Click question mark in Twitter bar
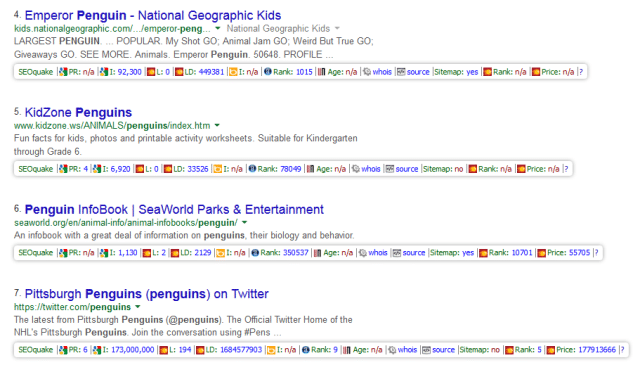 [623, 350]
